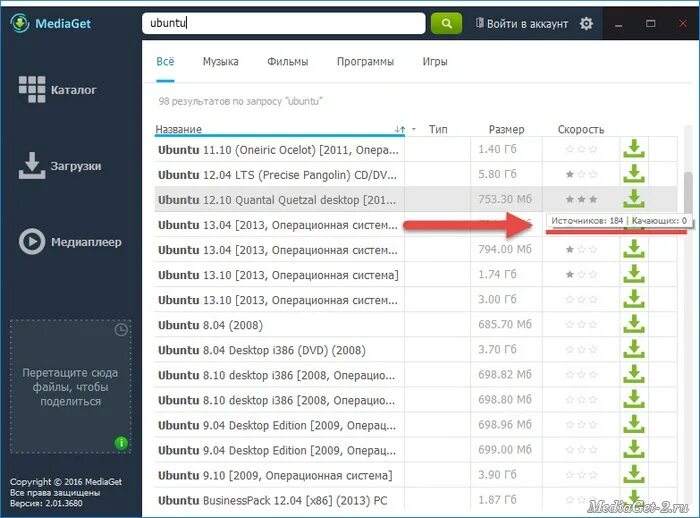Click star rating of Ubuntu 12.10 row
This screenshot has width=700, height=518.
click(581, 199)
